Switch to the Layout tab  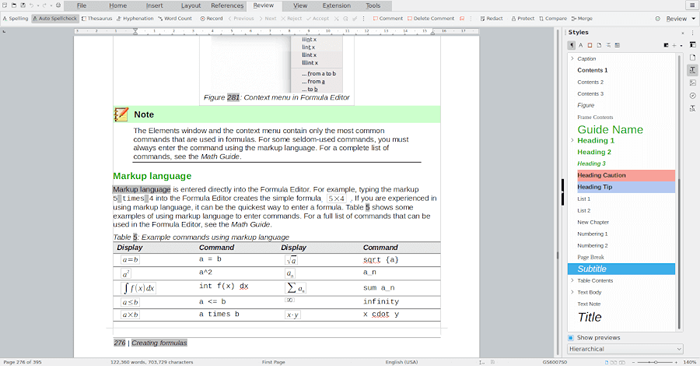click(191, 6)
